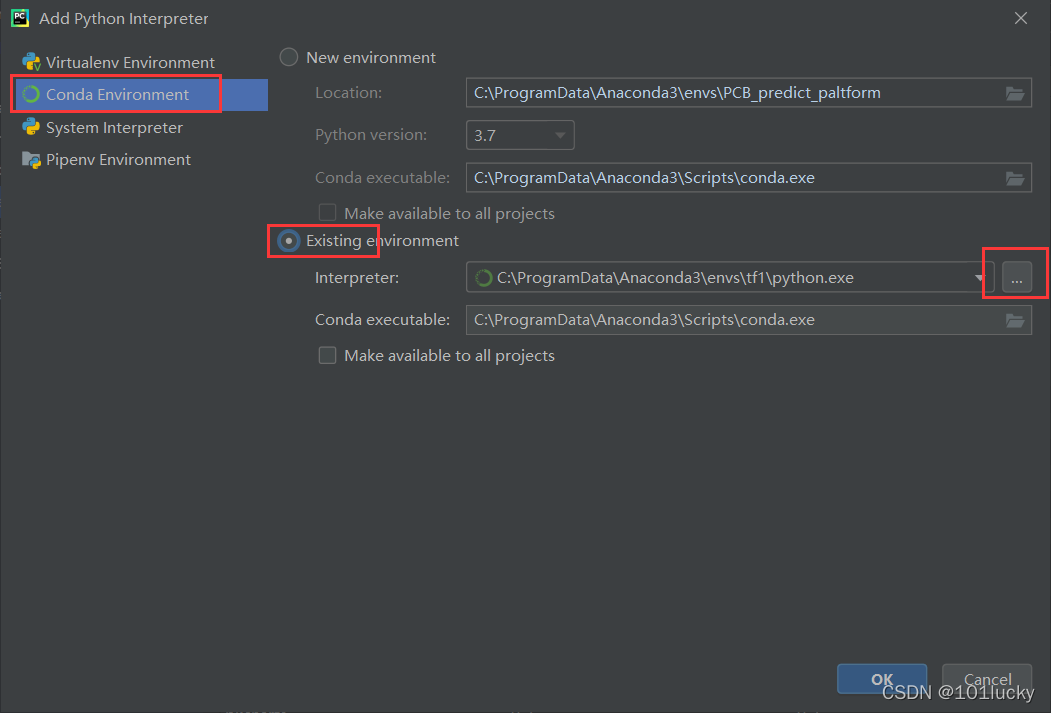Viewport: 1051px width, 713px height.
Task: Click the Conda Environment ring icon
Action: (x=31, y=94)
